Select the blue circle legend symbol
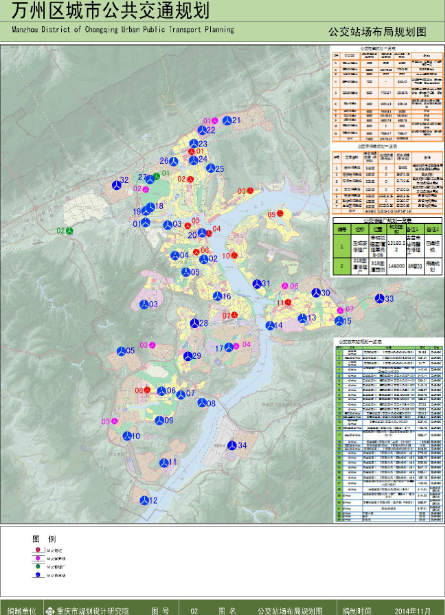This screenshot has width=445, height=615. coord(38,575)
